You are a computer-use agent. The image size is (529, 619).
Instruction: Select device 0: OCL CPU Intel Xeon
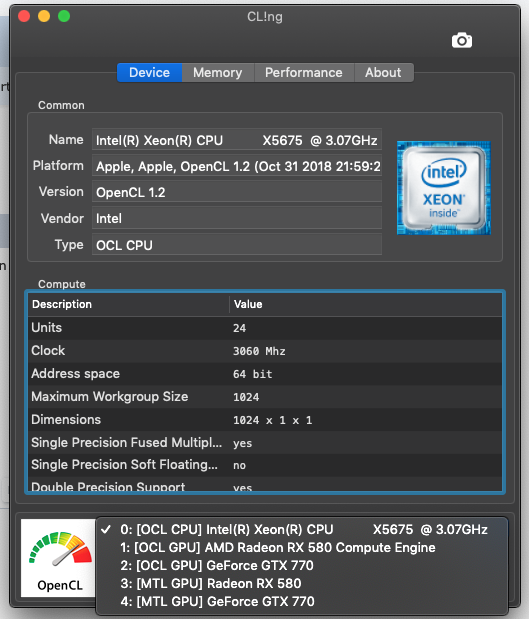302,529
